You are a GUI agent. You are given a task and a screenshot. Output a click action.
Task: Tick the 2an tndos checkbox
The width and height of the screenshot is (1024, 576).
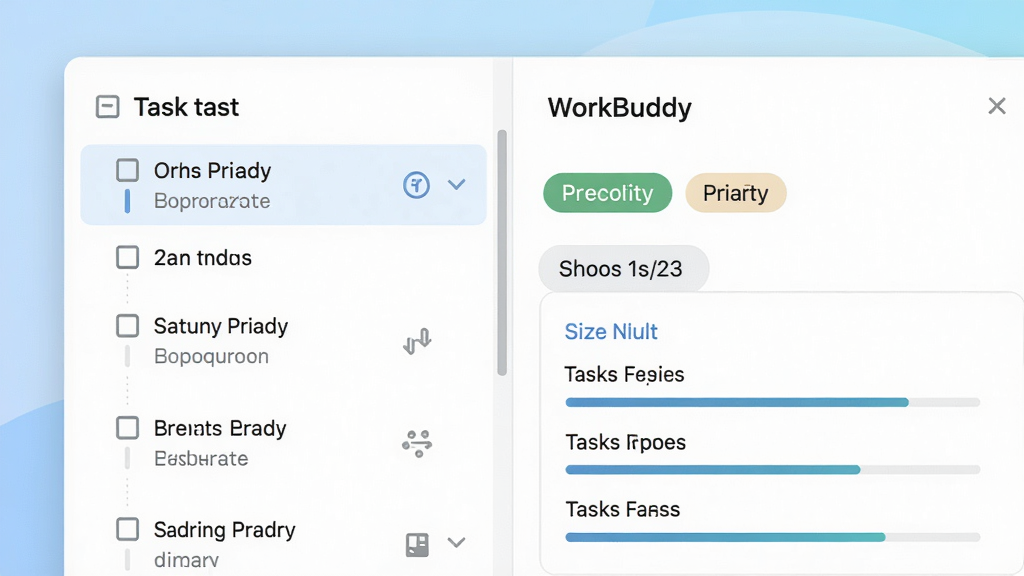[x=127, y=257]
